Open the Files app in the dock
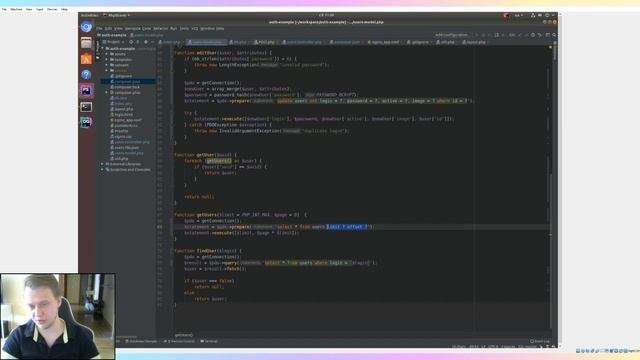The image size is (640, 360). (x=86, y=42)
